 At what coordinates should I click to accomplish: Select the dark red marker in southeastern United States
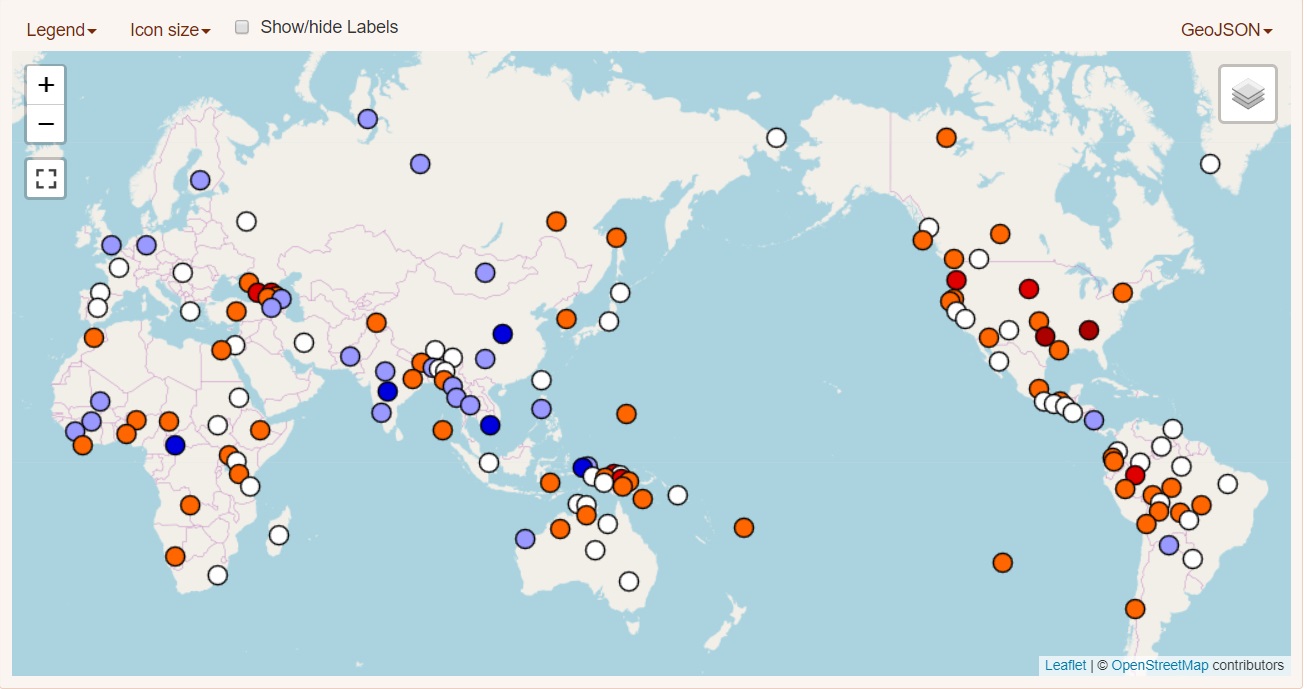pos(1089,331)
